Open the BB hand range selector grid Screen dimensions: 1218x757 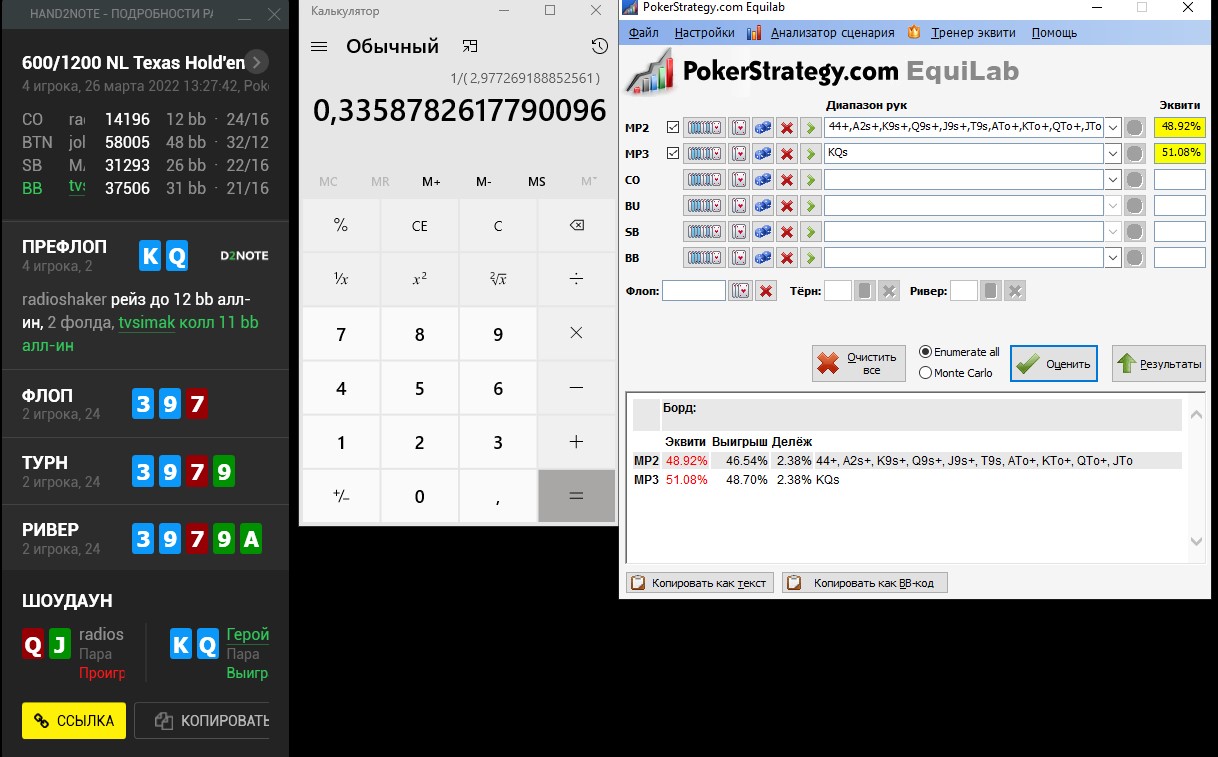(703, 258)
